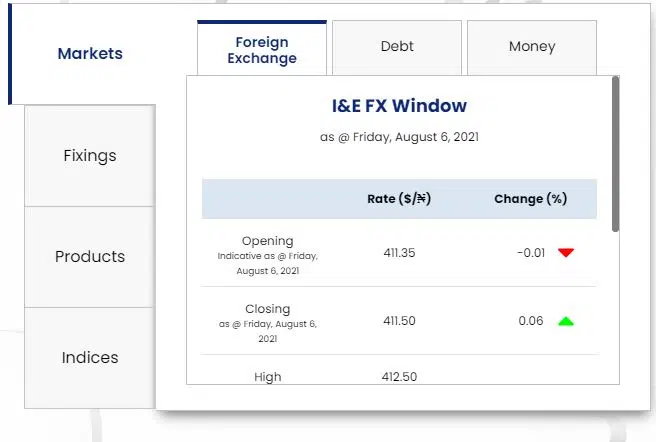Switch to the Debt tab

coord(397,46)
